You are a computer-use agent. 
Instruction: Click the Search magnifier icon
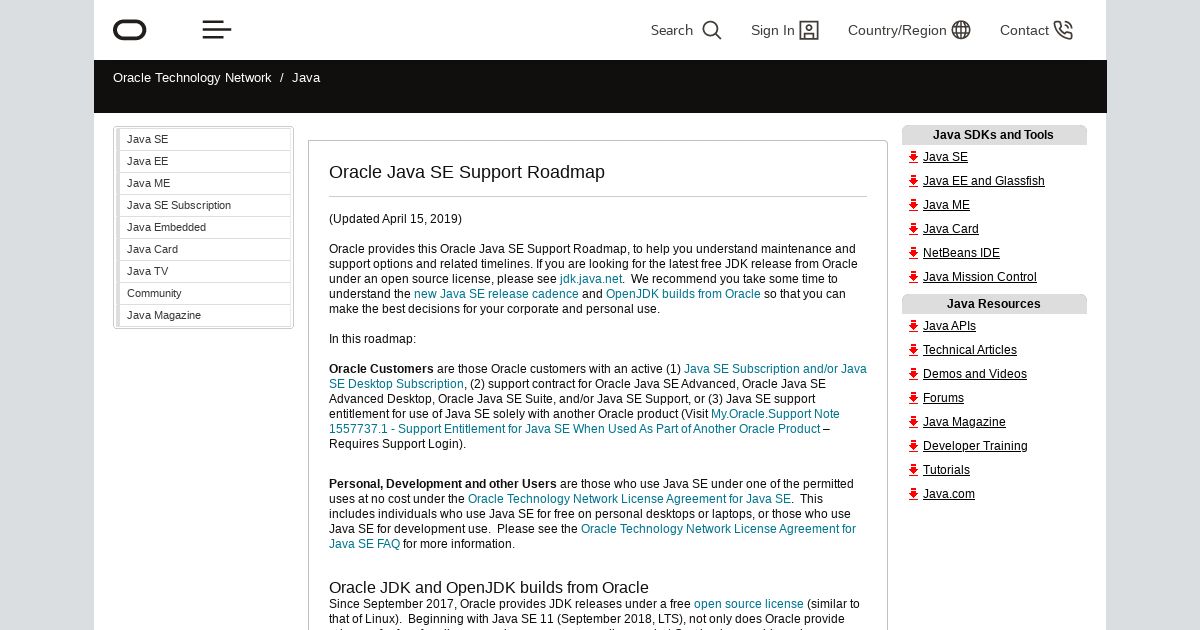(712, 30)
